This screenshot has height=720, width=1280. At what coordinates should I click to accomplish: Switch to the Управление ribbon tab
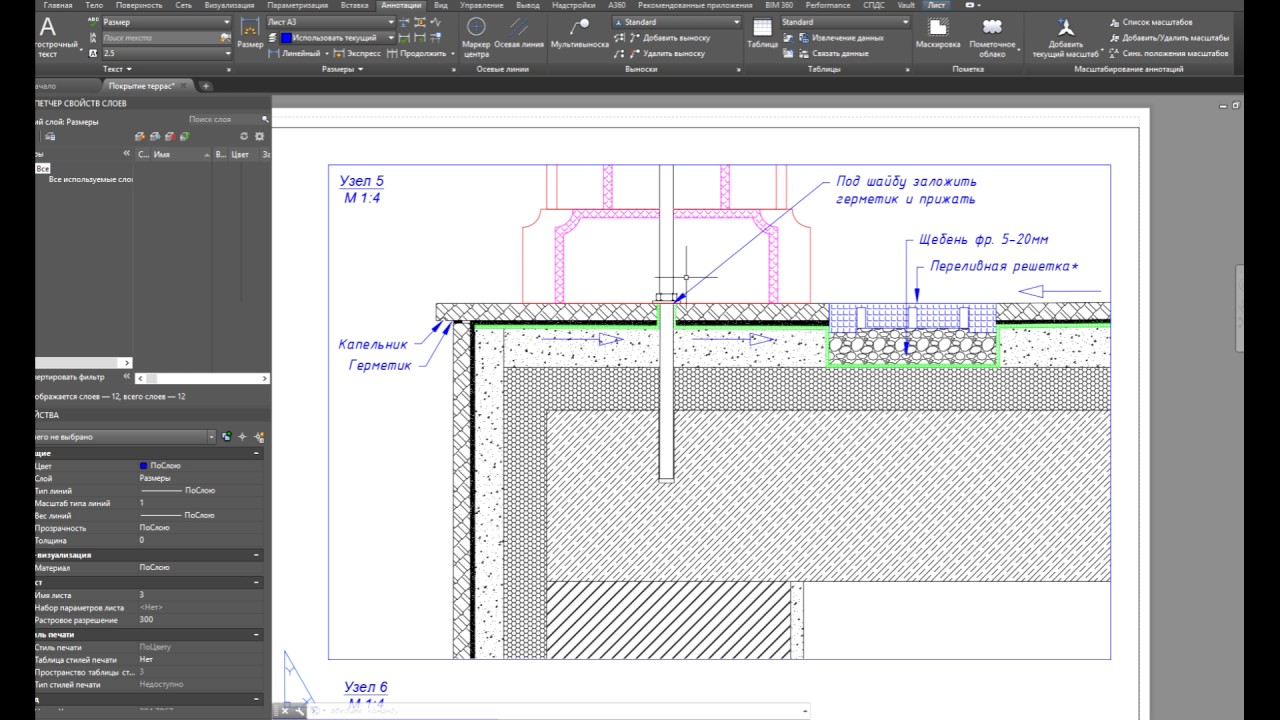coord(481,5)
